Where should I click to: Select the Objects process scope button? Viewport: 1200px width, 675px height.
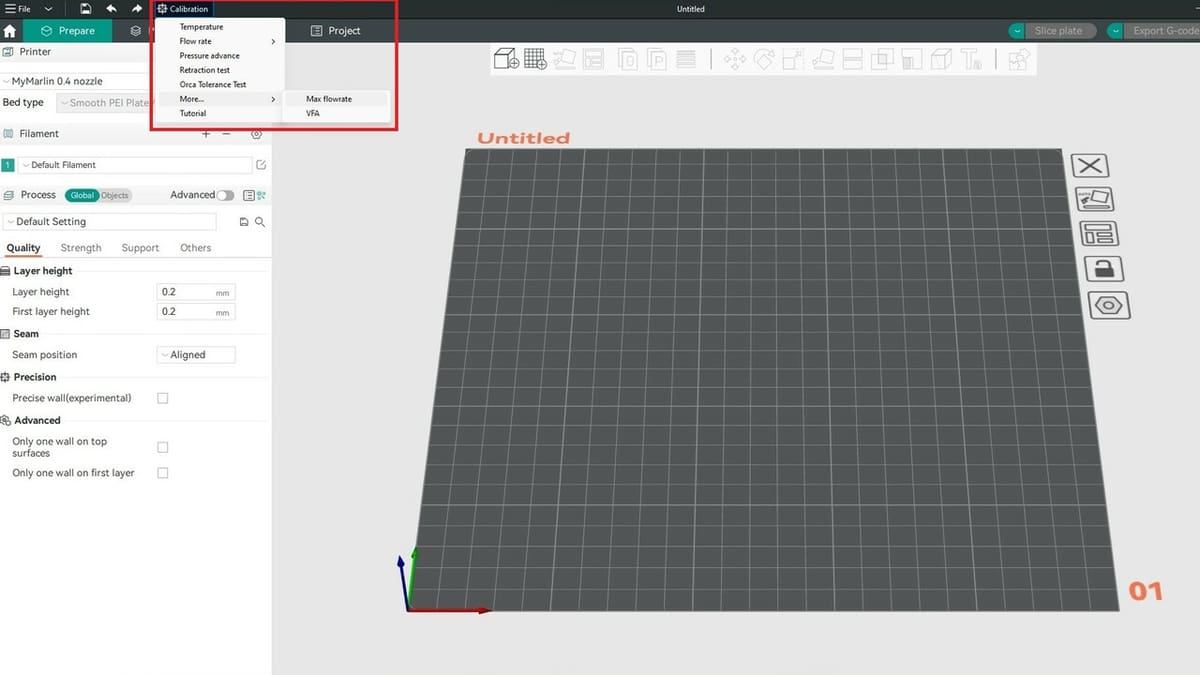point(115,196)
